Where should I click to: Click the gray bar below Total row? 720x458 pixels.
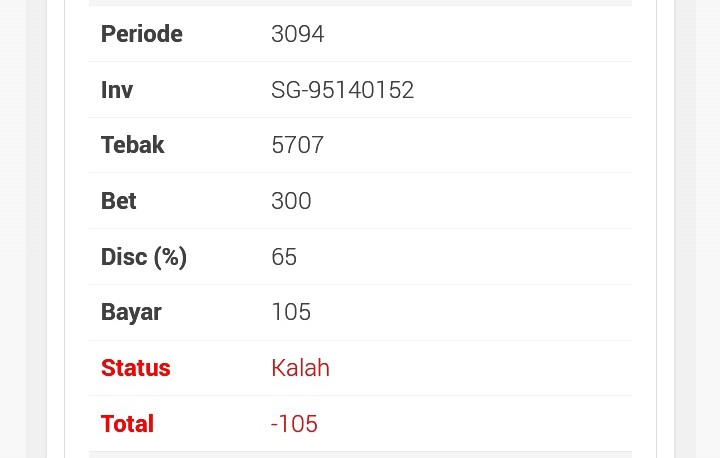pos(360,454)
